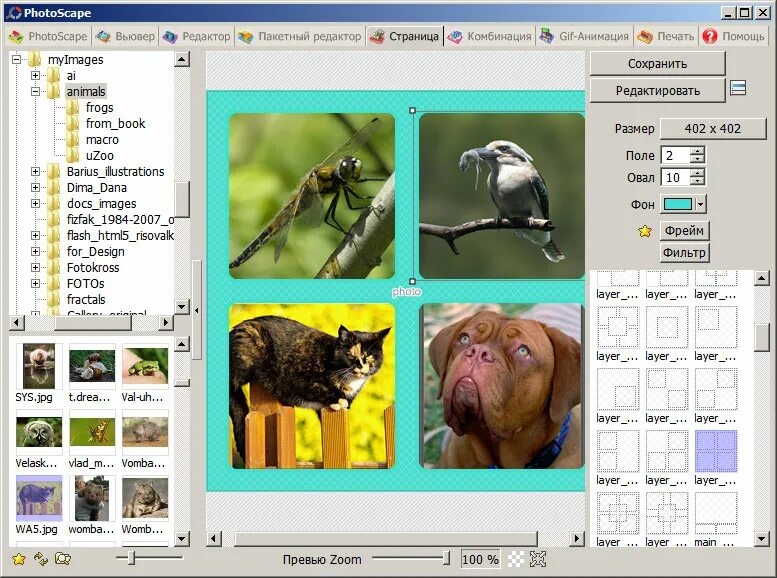Viewport: 777px width, 578px height.
Task: Pick the turquoise Фон color swatch
Action: pyautogui.click(x=677, y=204)
